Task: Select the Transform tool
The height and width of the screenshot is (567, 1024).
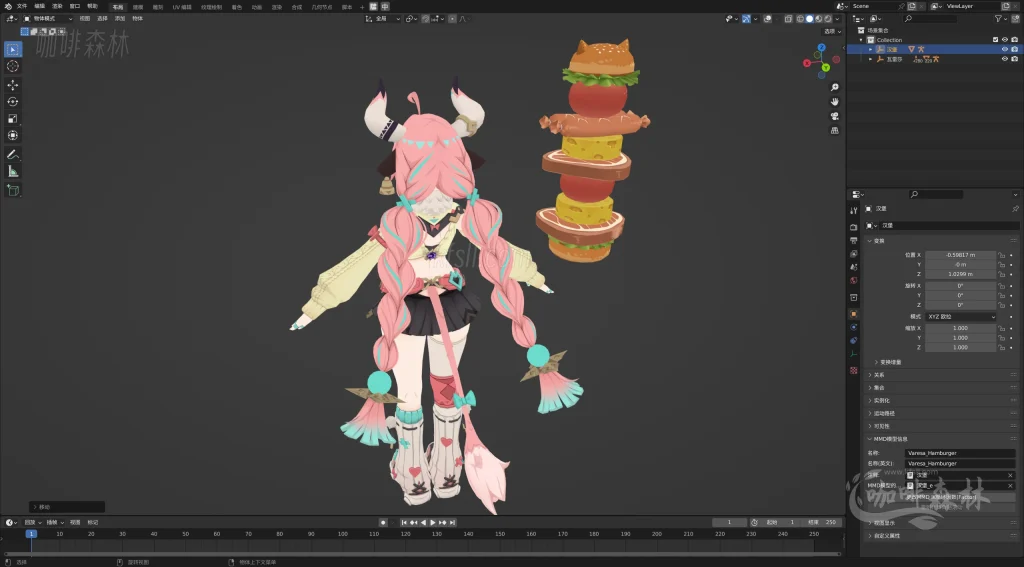Action: pos(12,135)
